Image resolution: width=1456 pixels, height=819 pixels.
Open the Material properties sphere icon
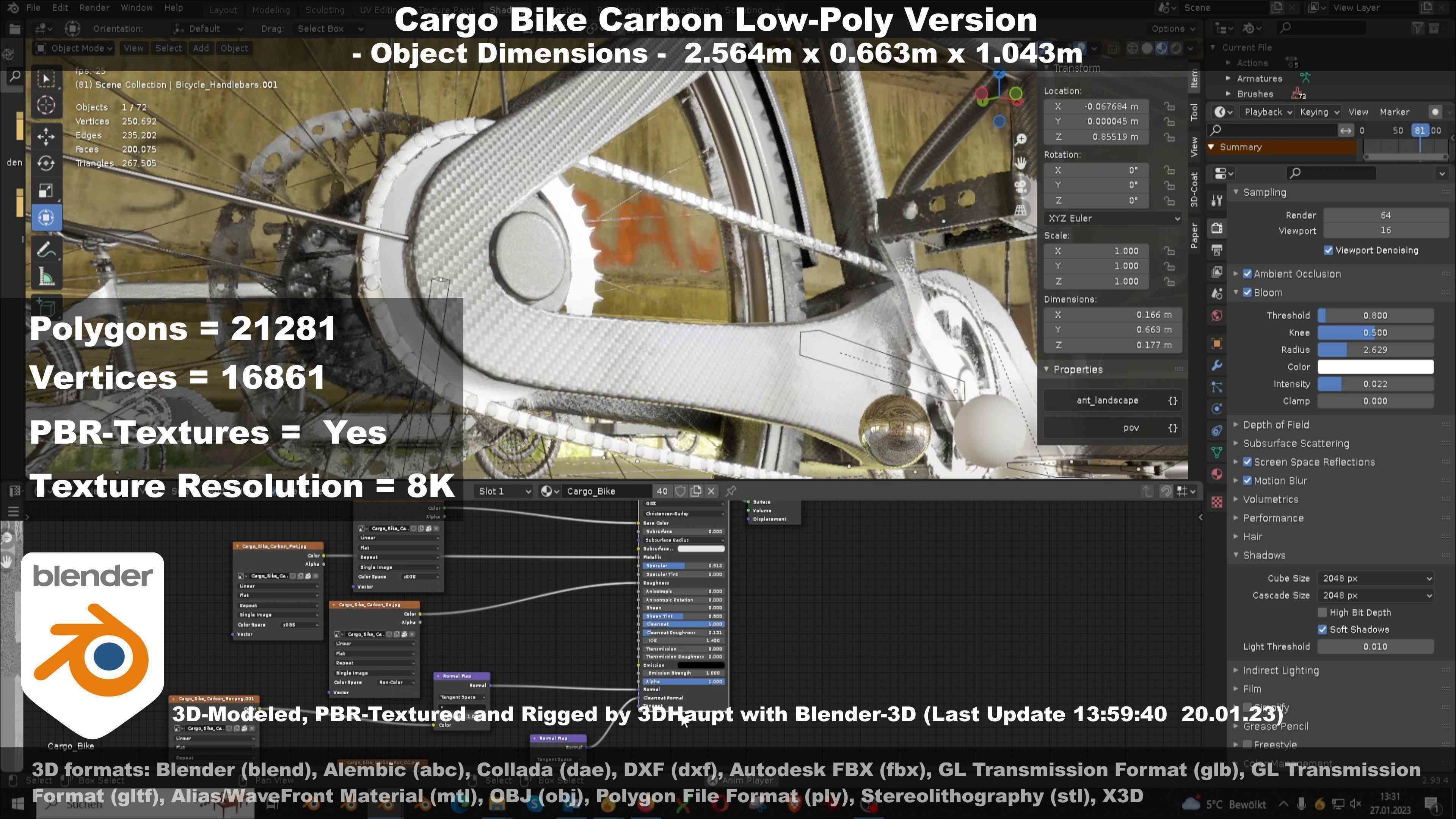click(1217, 474)
